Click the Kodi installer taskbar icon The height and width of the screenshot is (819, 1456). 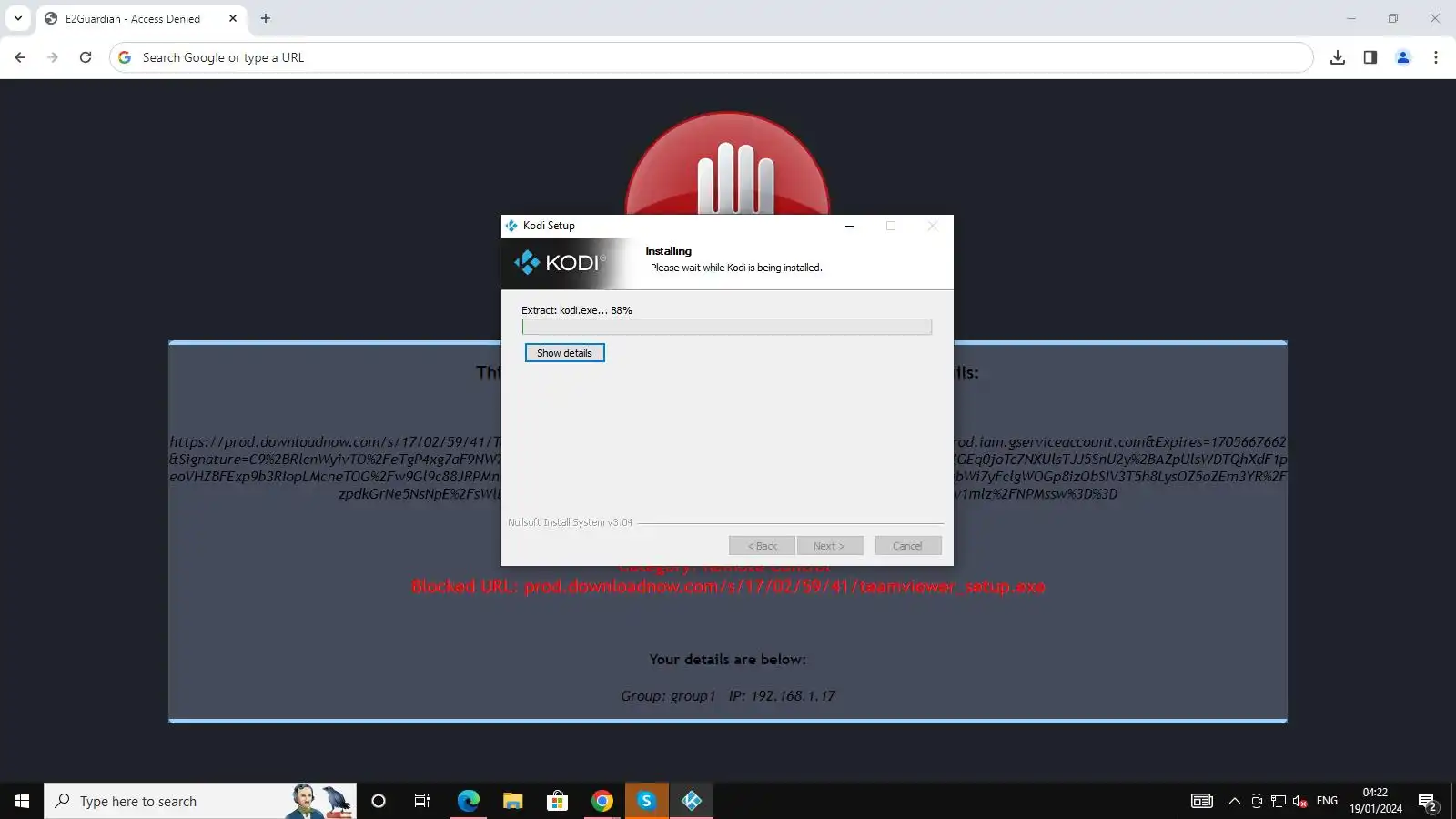coord(692,801)
